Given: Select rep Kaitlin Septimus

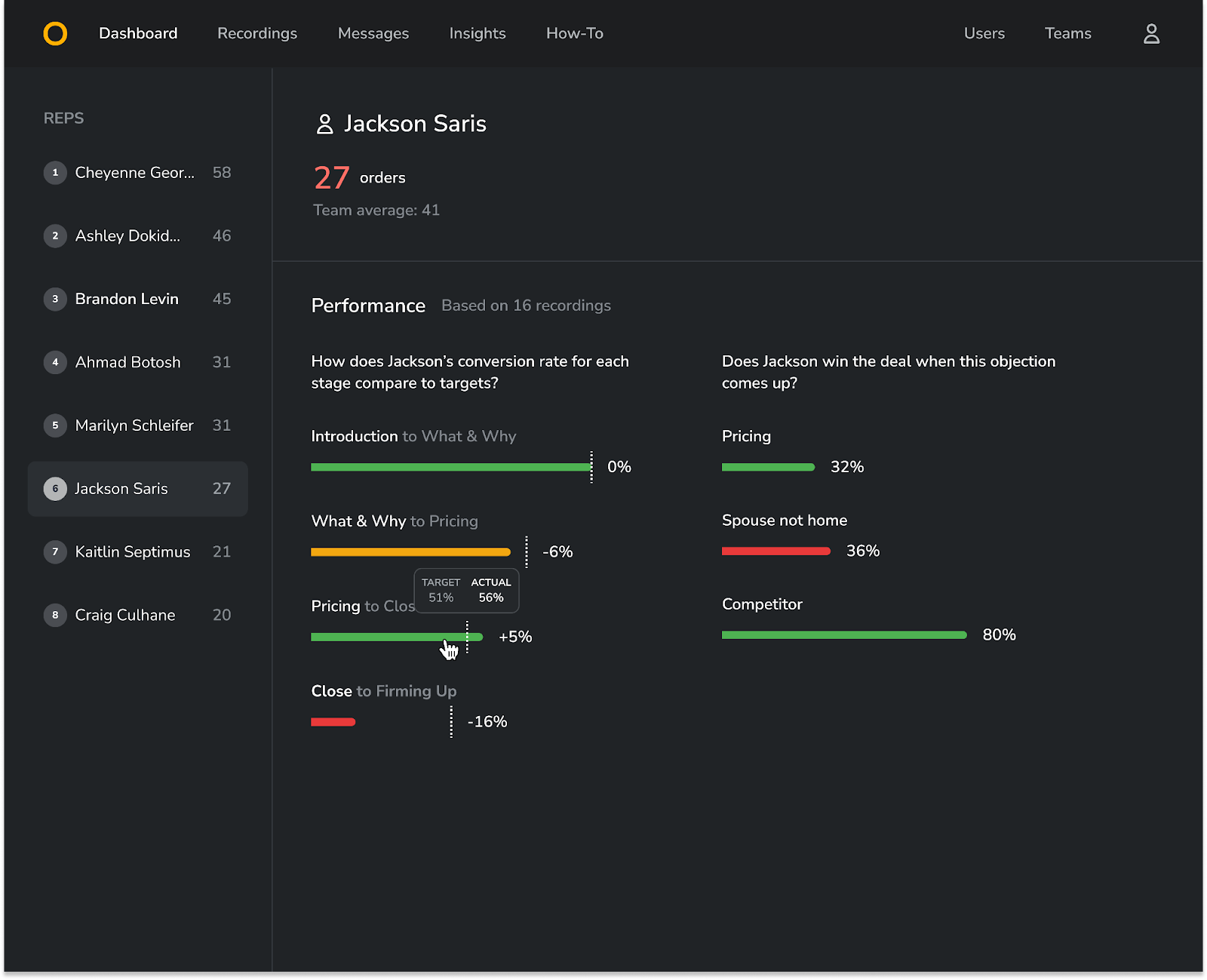Looking at the screenshot, I should click(x=137, y=552).
